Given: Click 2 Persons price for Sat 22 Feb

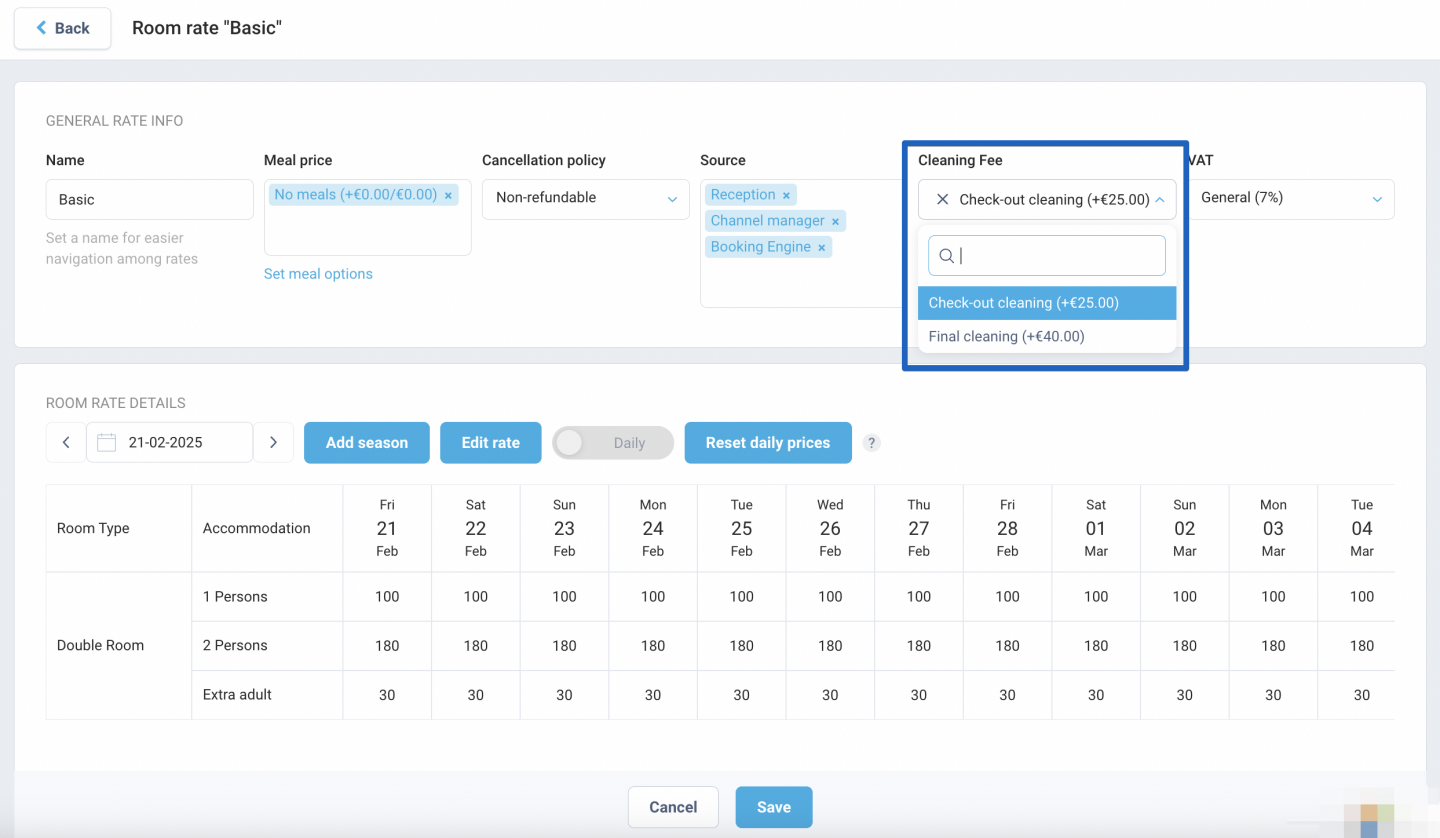Looking at the screenshot, I should (476, 646).
